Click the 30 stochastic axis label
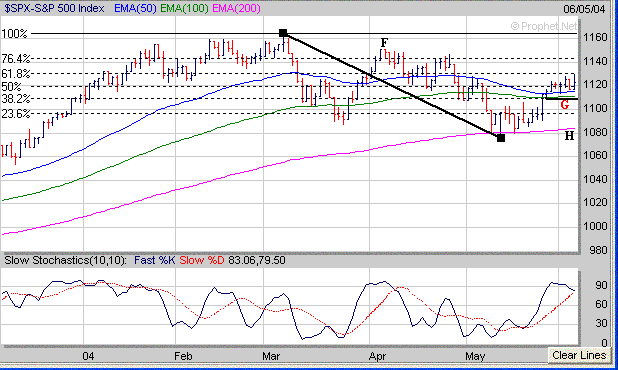This screenshot has width=618, height=370. click(x=601, y=324)
